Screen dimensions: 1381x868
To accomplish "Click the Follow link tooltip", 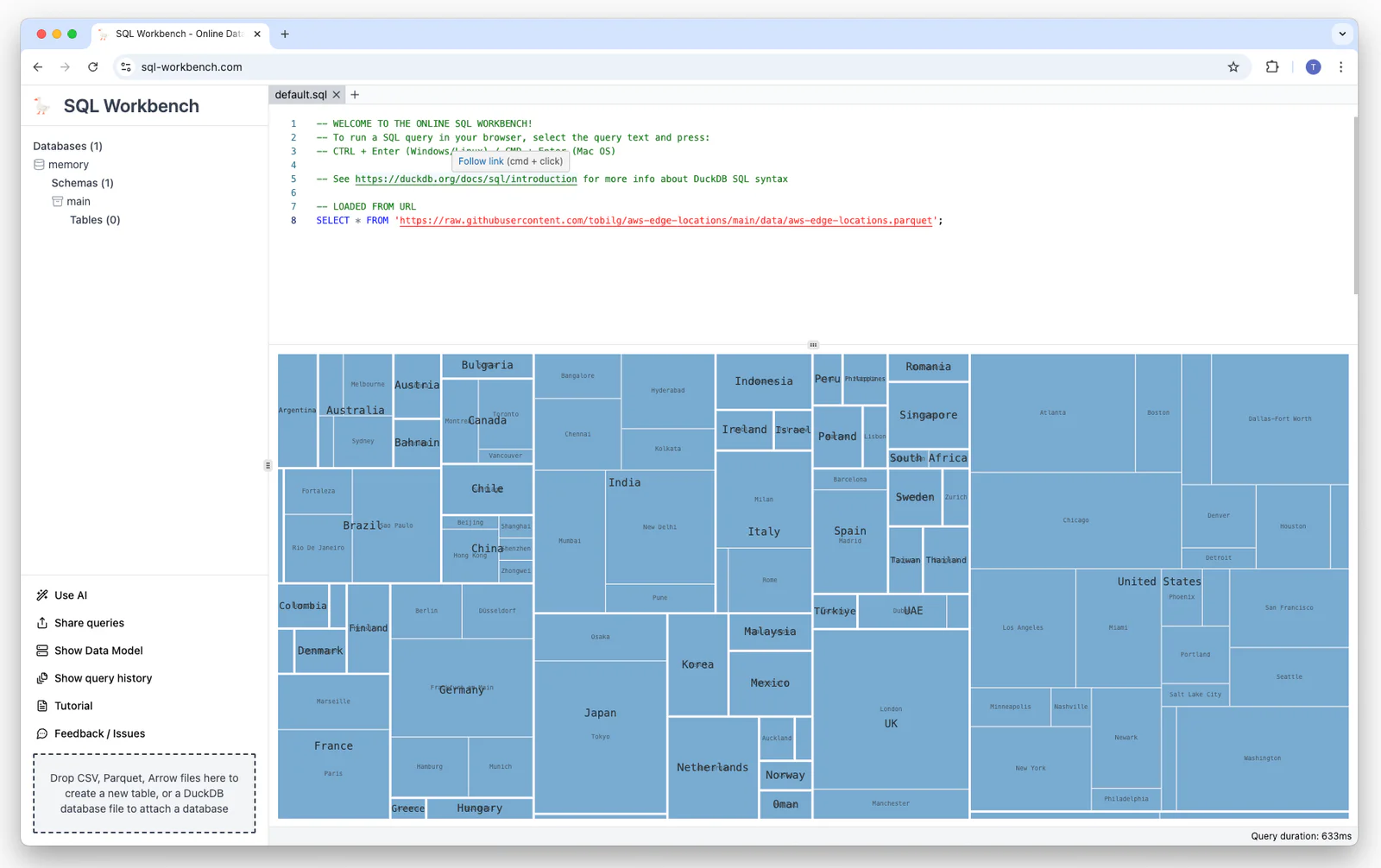I will tap(510, 161).
